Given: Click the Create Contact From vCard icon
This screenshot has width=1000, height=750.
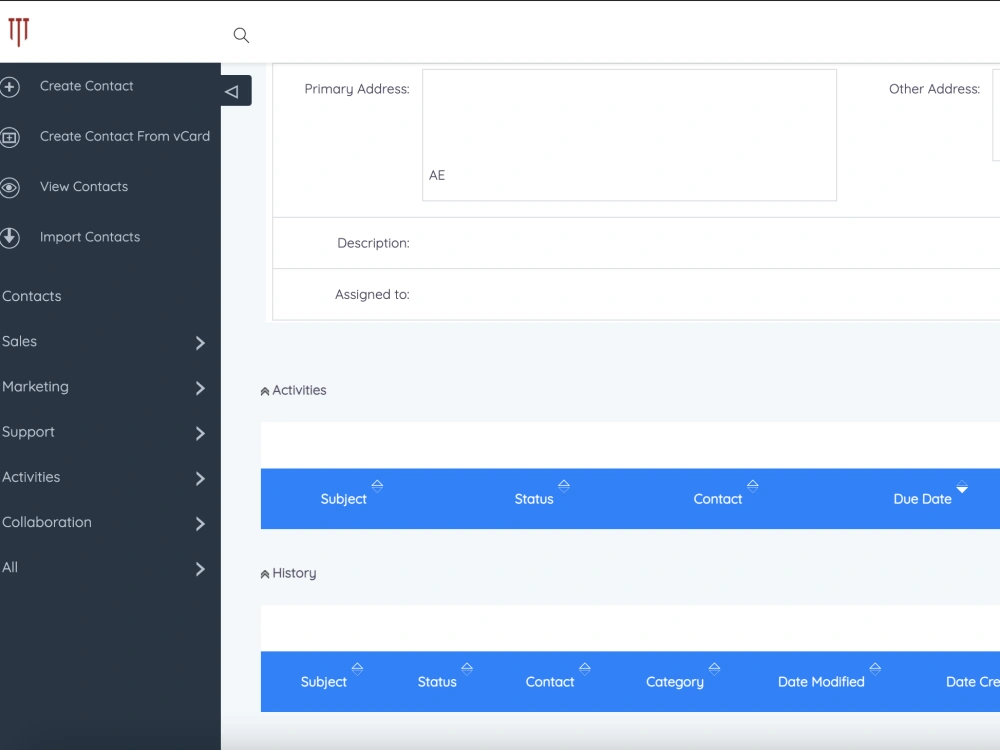Looking at the screenshot, I should (x=10, y=137).
